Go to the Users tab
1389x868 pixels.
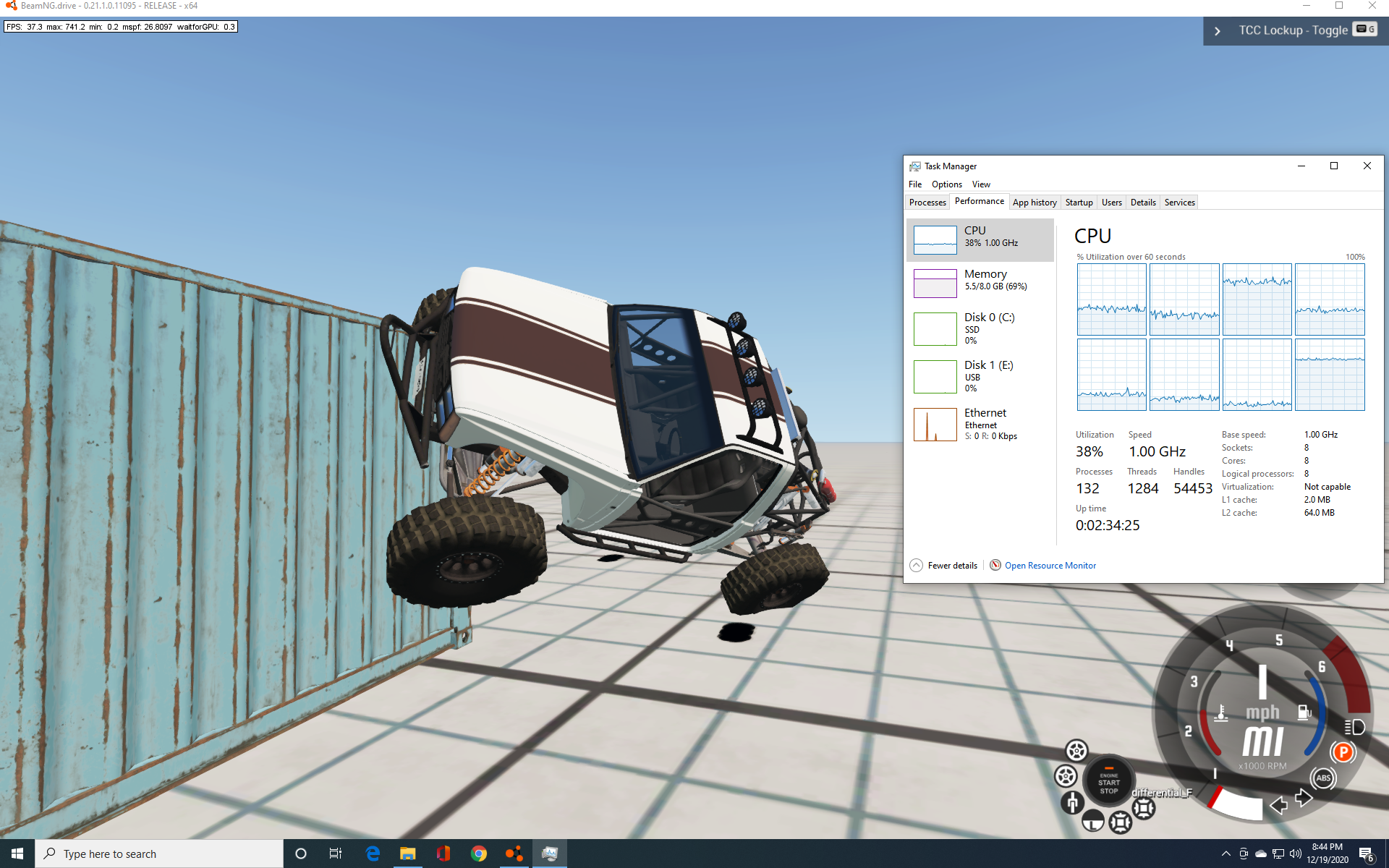pos(1111,203)
